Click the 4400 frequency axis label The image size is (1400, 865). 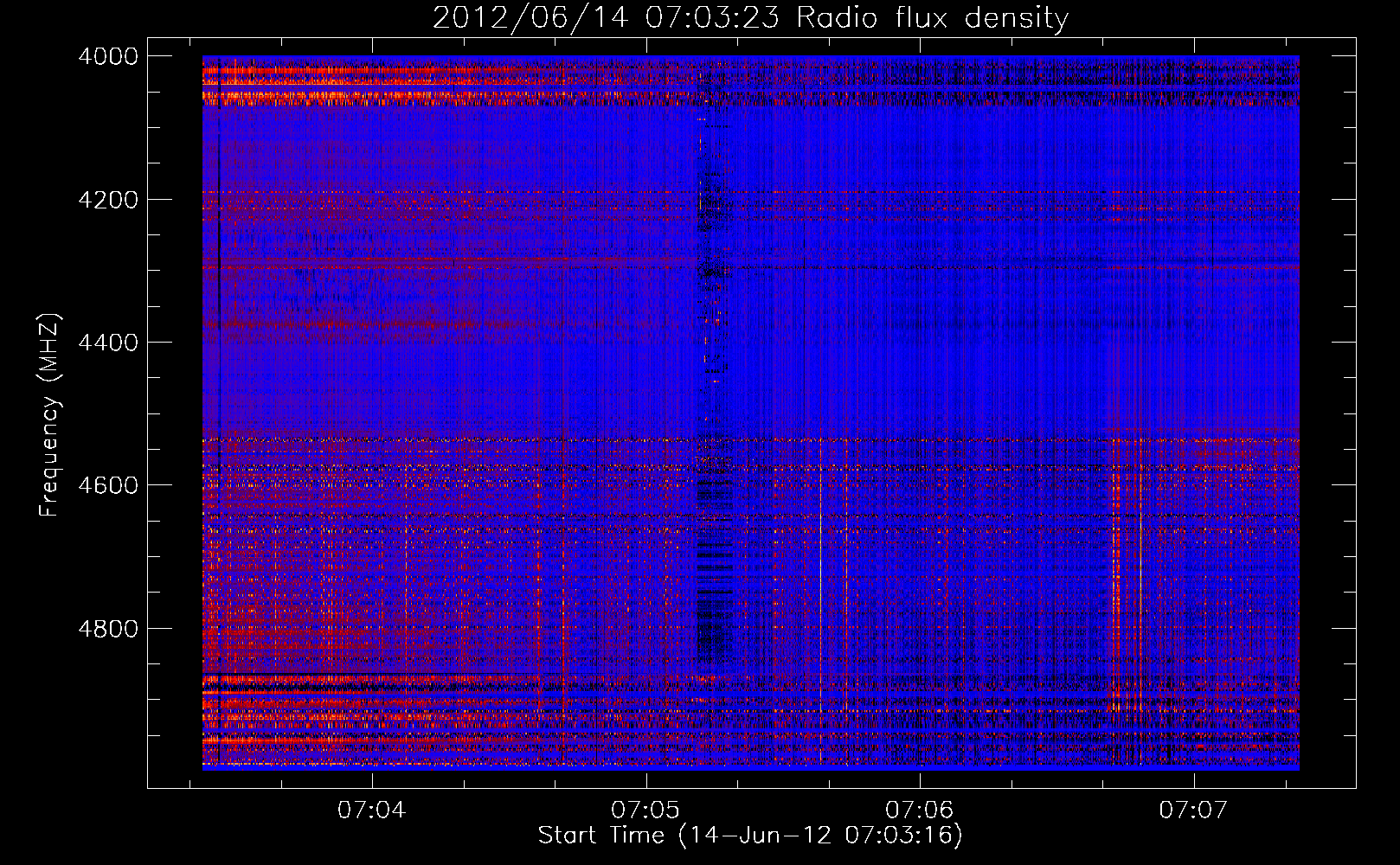point(108,343)
